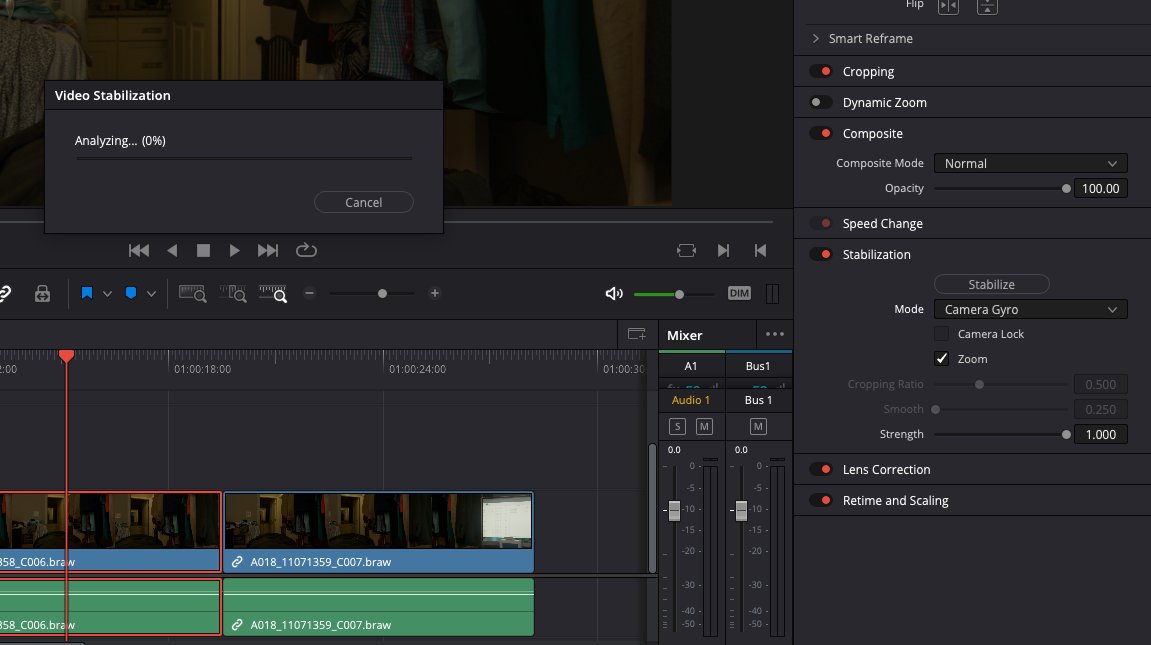Viewport: 1151px width, 645px height.
Task: Toggle loop playback
Action: [306, 251]
